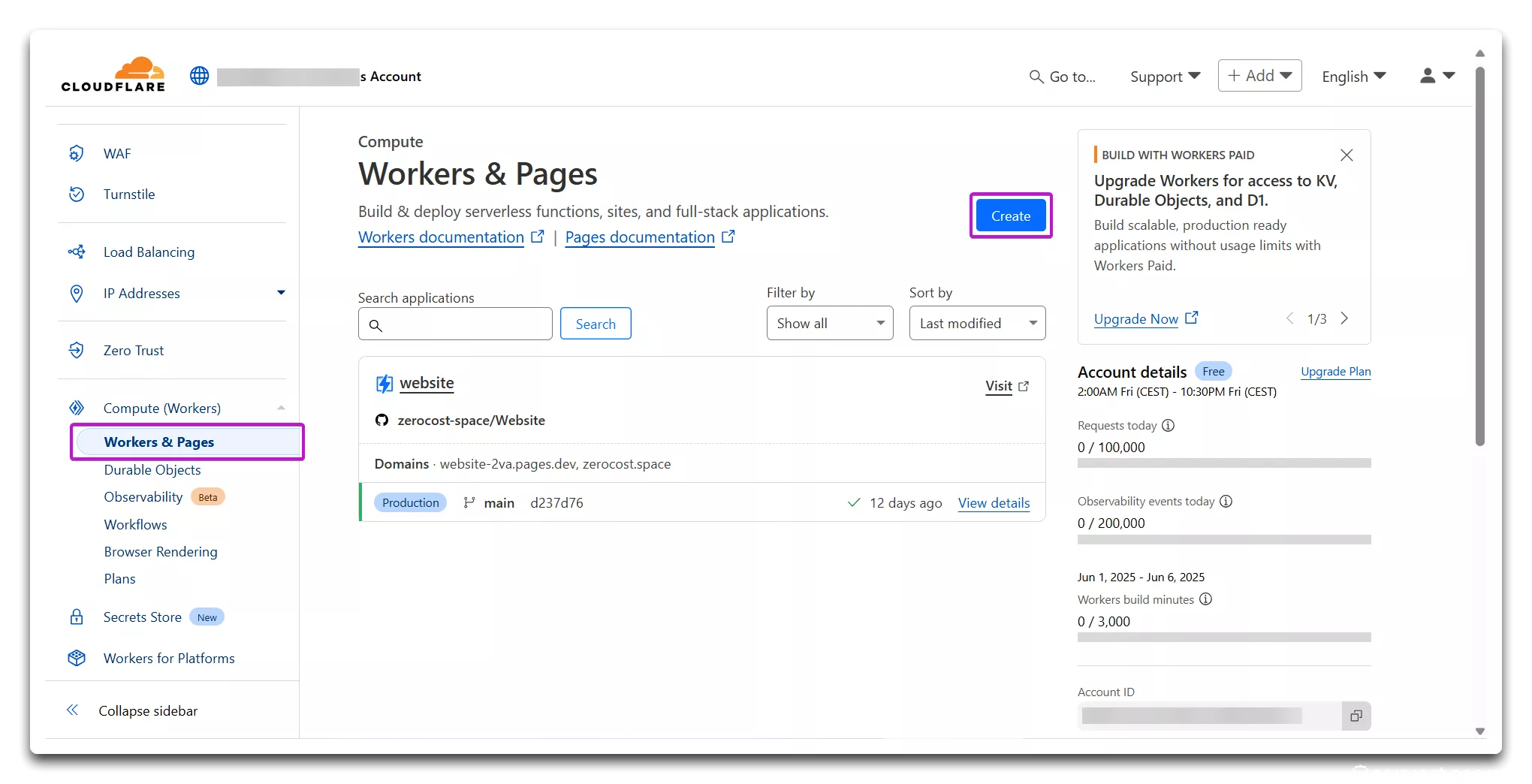Click the info icon next to Observability events today

tap(1226, 501)
